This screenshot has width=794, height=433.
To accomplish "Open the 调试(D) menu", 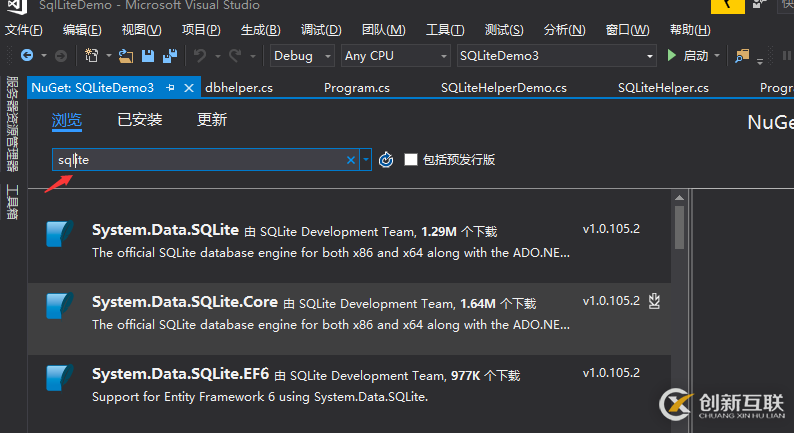I will [x=321, y=30].
